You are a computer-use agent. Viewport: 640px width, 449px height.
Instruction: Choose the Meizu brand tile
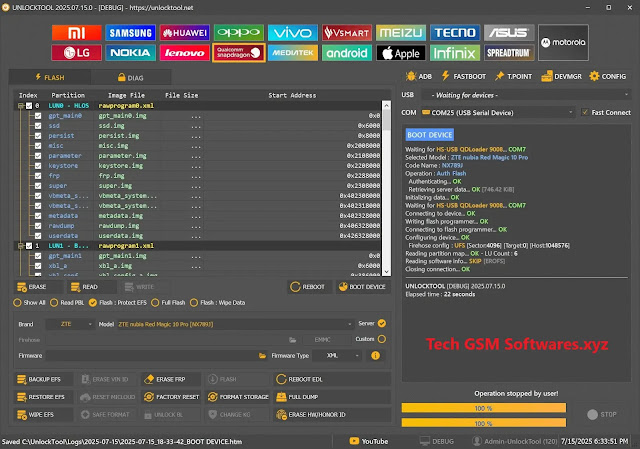(x=401, y=33)
